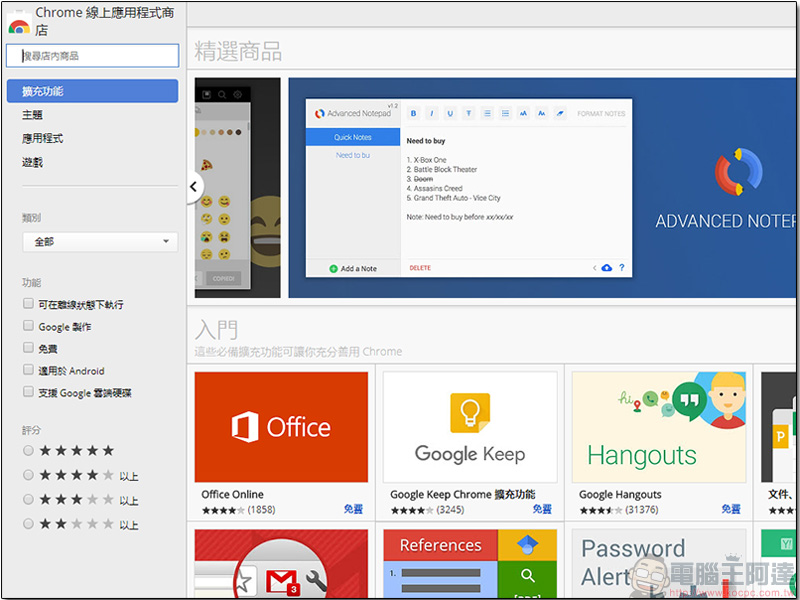Click the green Add a Note button
800x600 pixels.
[353, 268]
